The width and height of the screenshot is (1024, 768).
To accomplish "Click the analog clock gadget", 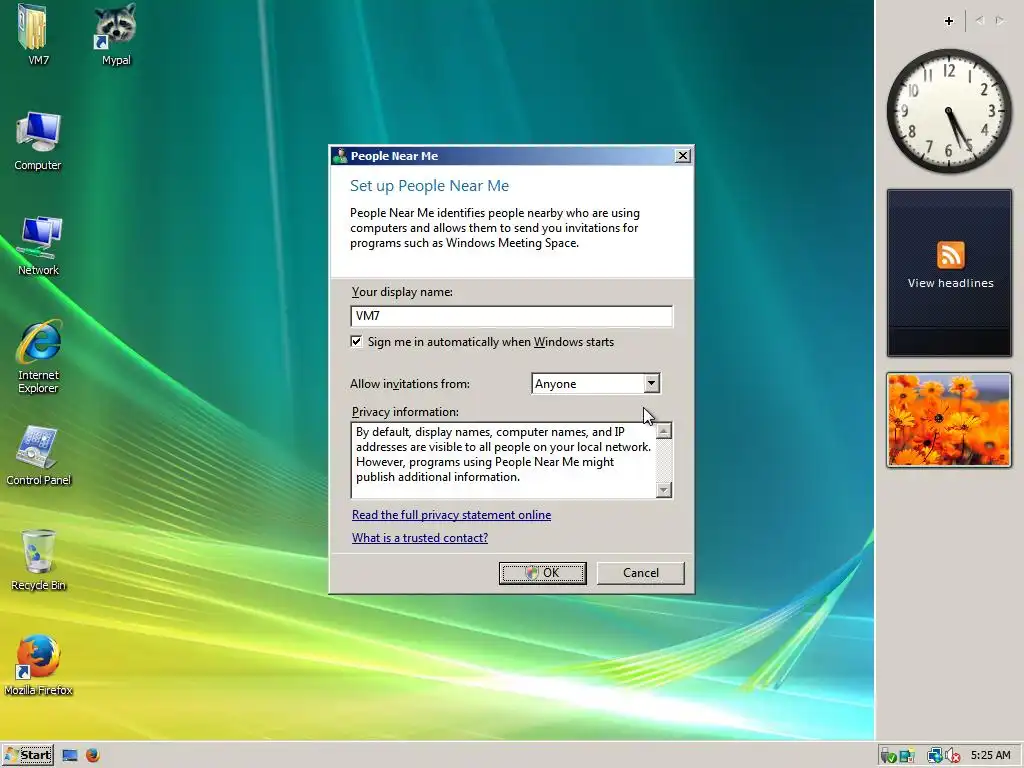I will (x=949, y=111).
